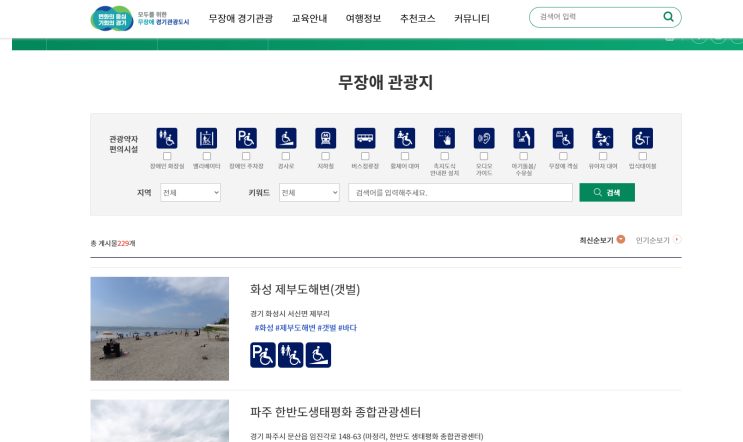
Task: Toggle the 무장애 객실 checkbox
Action: coord(563,156)
